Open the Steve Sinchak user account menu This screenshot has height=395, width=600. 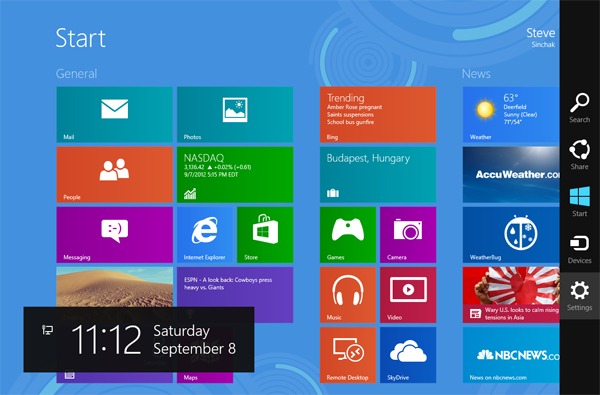[x=540, y=38]
